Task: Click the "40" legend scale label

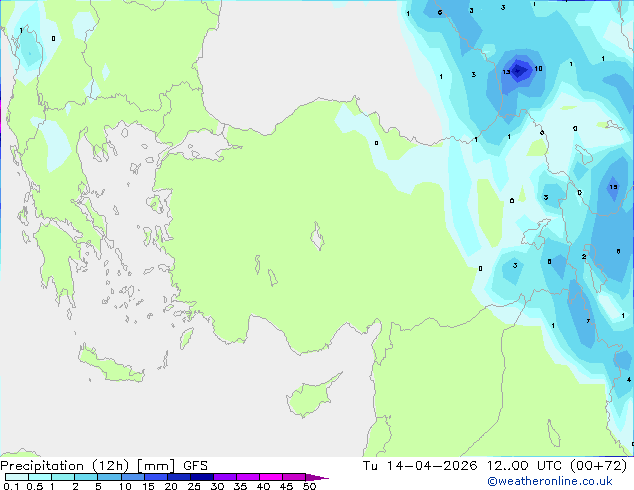Action: pyautogui.click(x=263, y=486)
